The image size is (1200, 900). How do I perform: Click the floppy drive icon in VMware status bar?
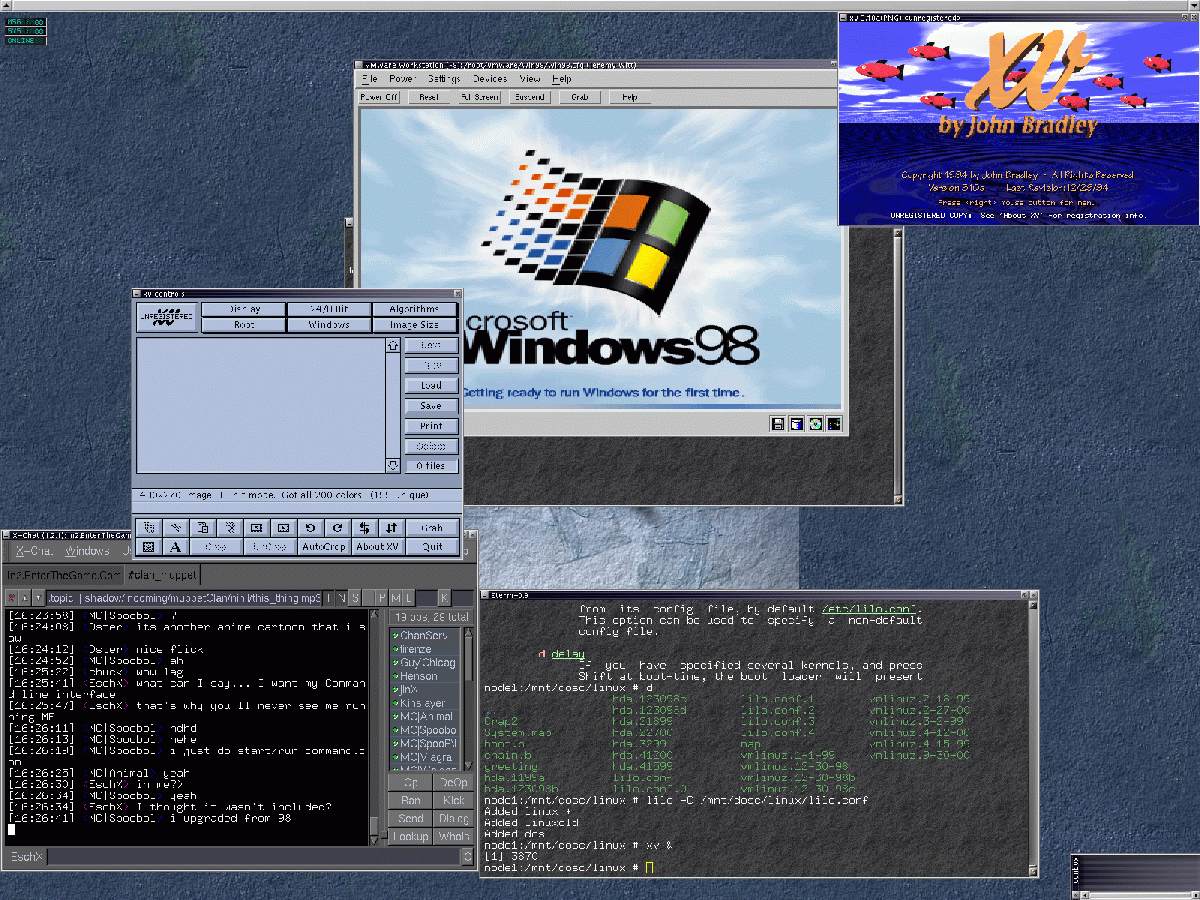(778, 424)
